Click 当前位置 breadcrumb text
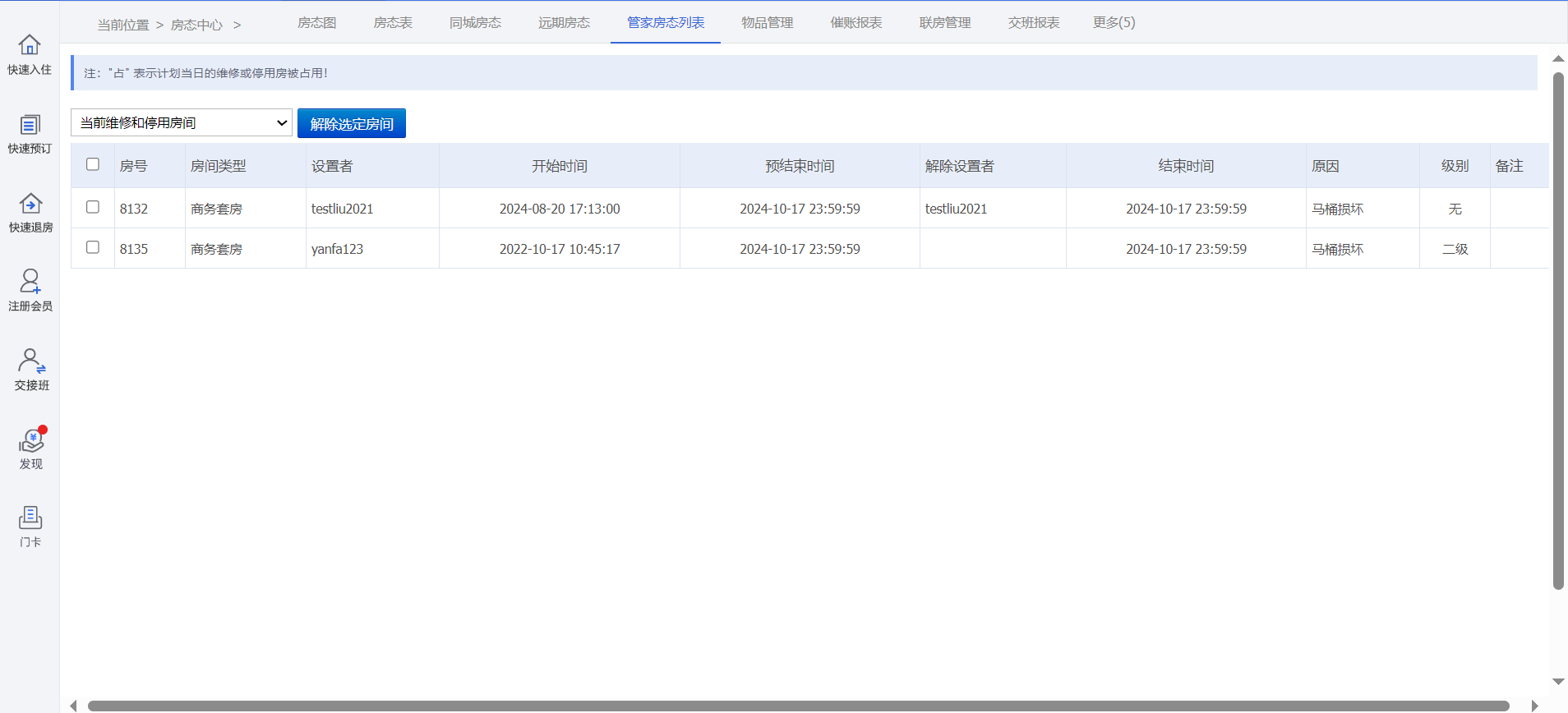Screen dimensions: 1568x713 coord(123,25)
